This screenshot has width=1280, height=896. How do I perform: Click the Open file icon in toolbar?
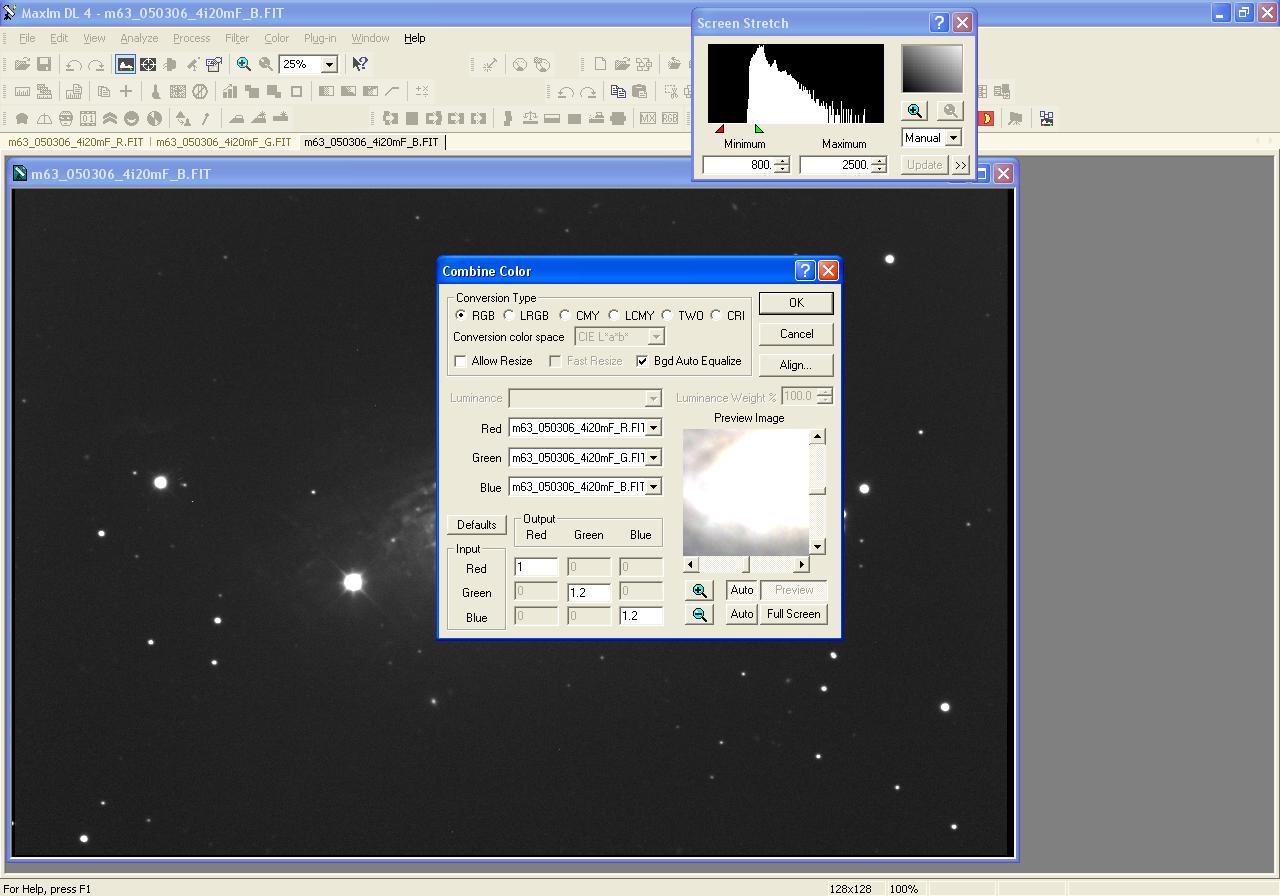[x=22, y=64]
